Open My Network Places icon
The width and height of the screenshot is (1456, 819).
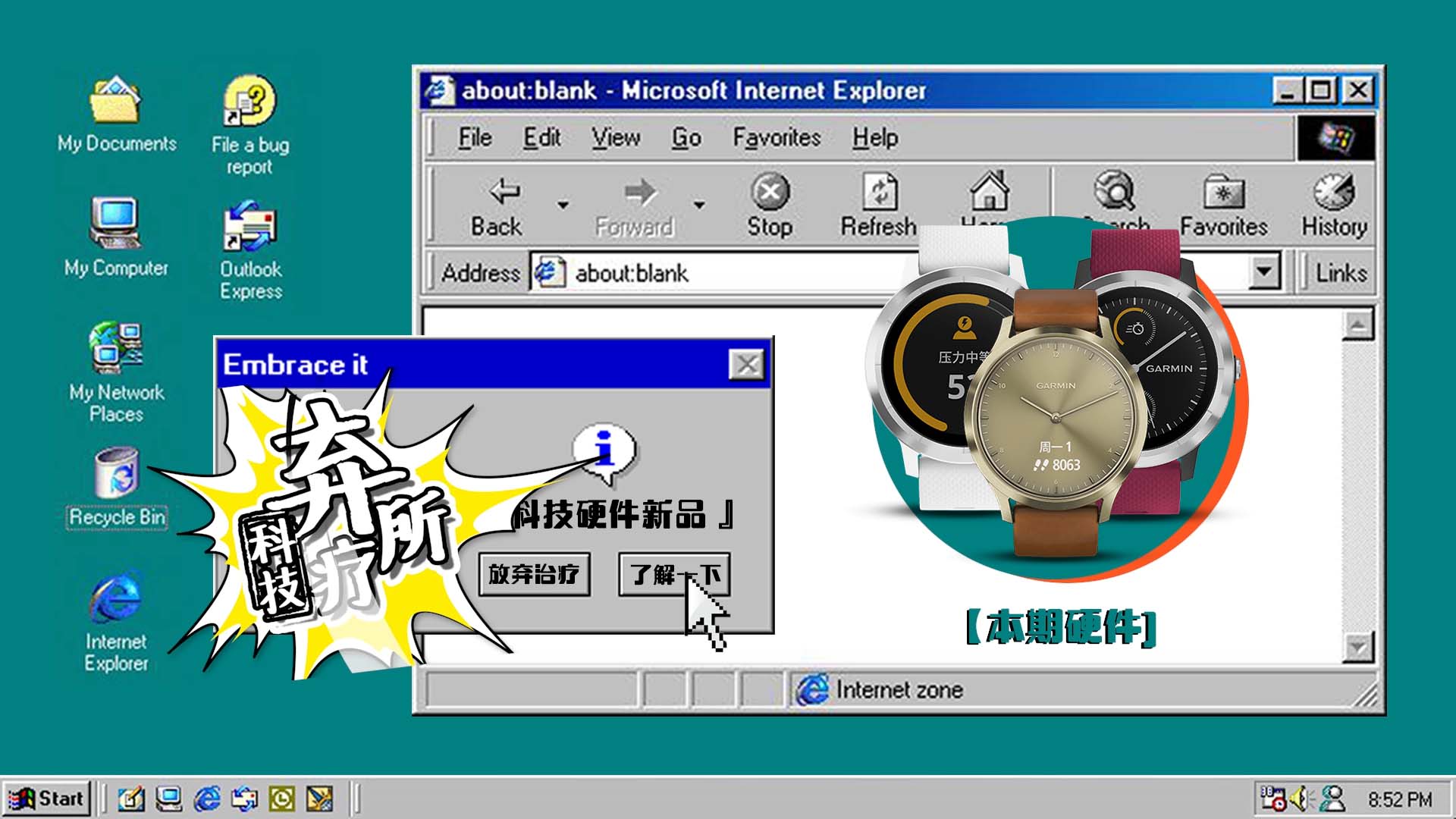coord(116,349)
